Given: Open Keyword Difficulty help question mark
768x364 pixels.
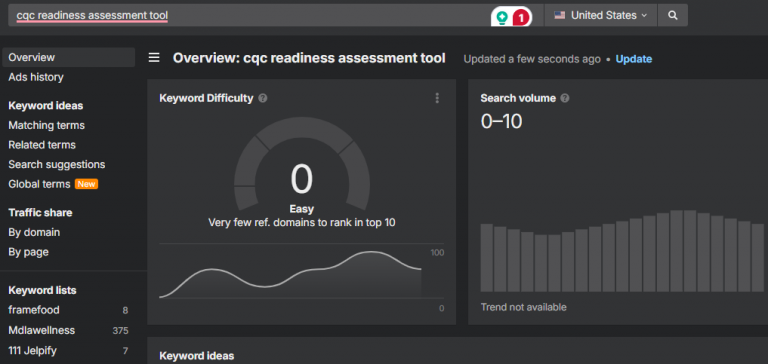Looking at the screenshot, I should pos(263,98).
